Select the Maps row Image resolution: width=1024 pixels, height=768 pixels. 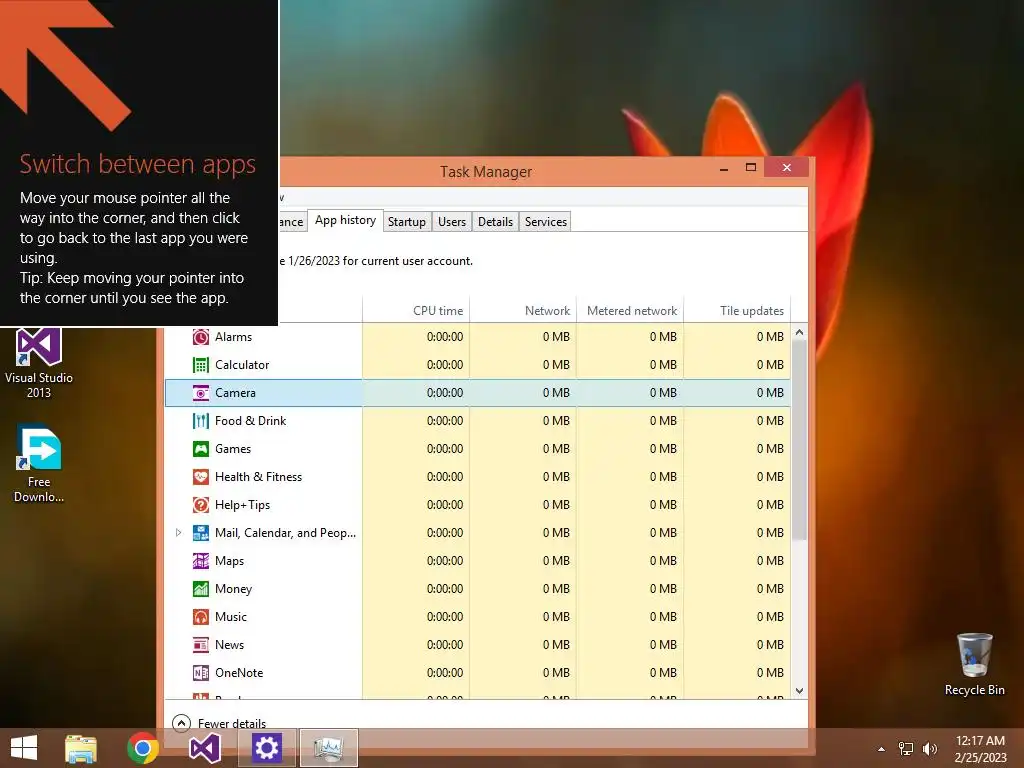click(477, 561)
